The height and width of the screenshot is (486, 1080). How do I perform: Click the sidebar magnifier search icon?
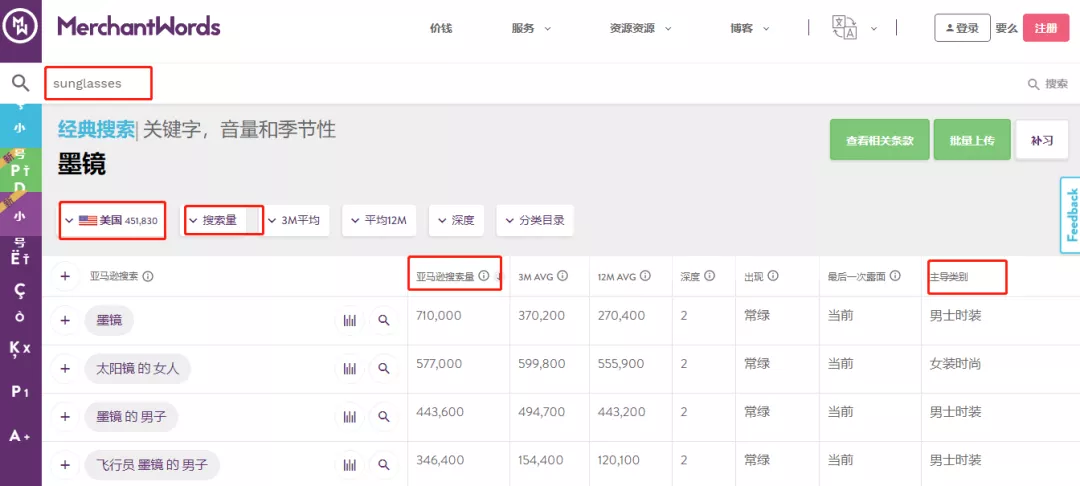(x=21, y=83)
